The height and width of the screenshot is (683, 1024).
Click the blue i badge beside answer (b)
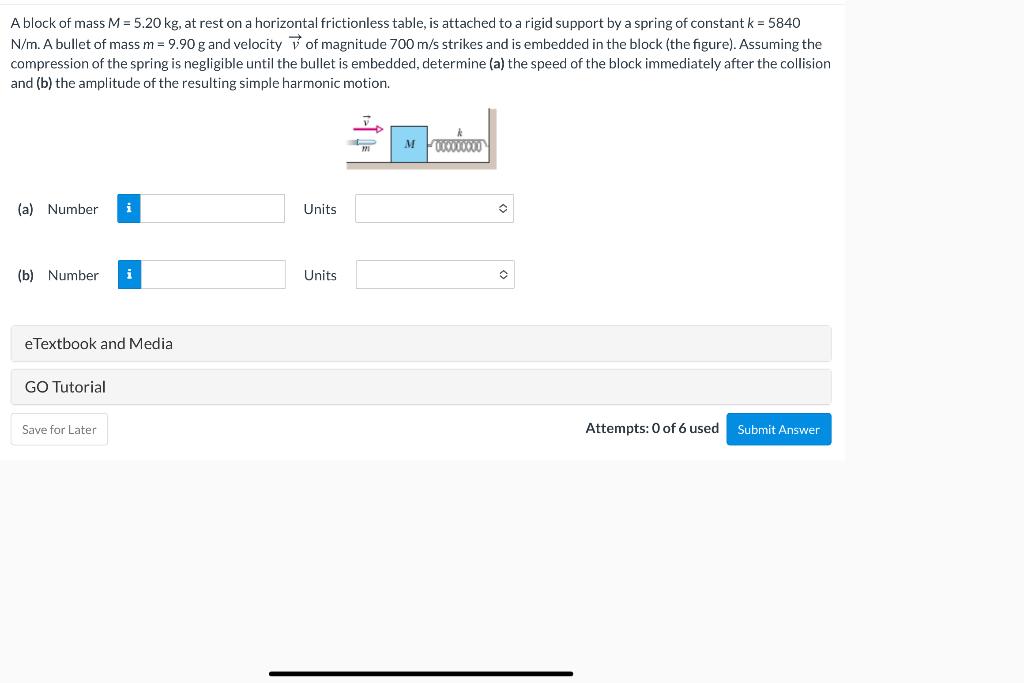[x=129, y=274]
